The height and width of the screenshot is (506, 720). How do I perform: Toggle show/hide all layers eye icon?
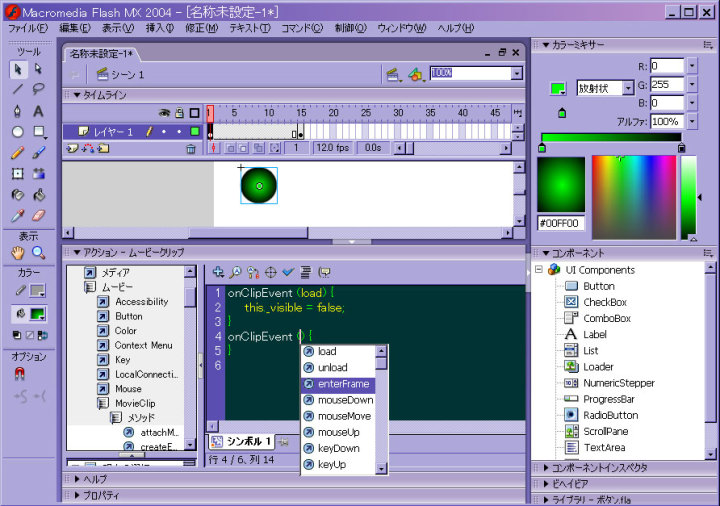point(164,113)
